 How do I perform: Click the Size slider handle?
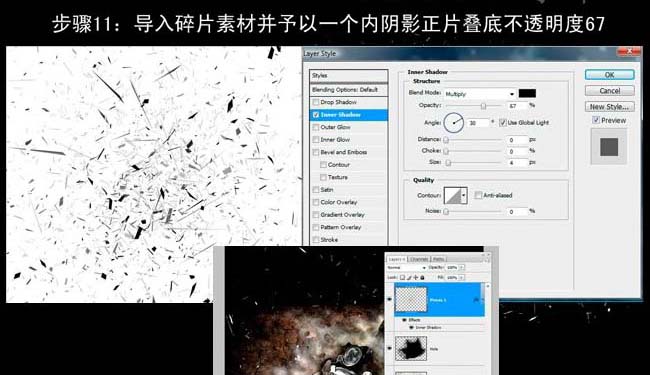pos(448,163)
